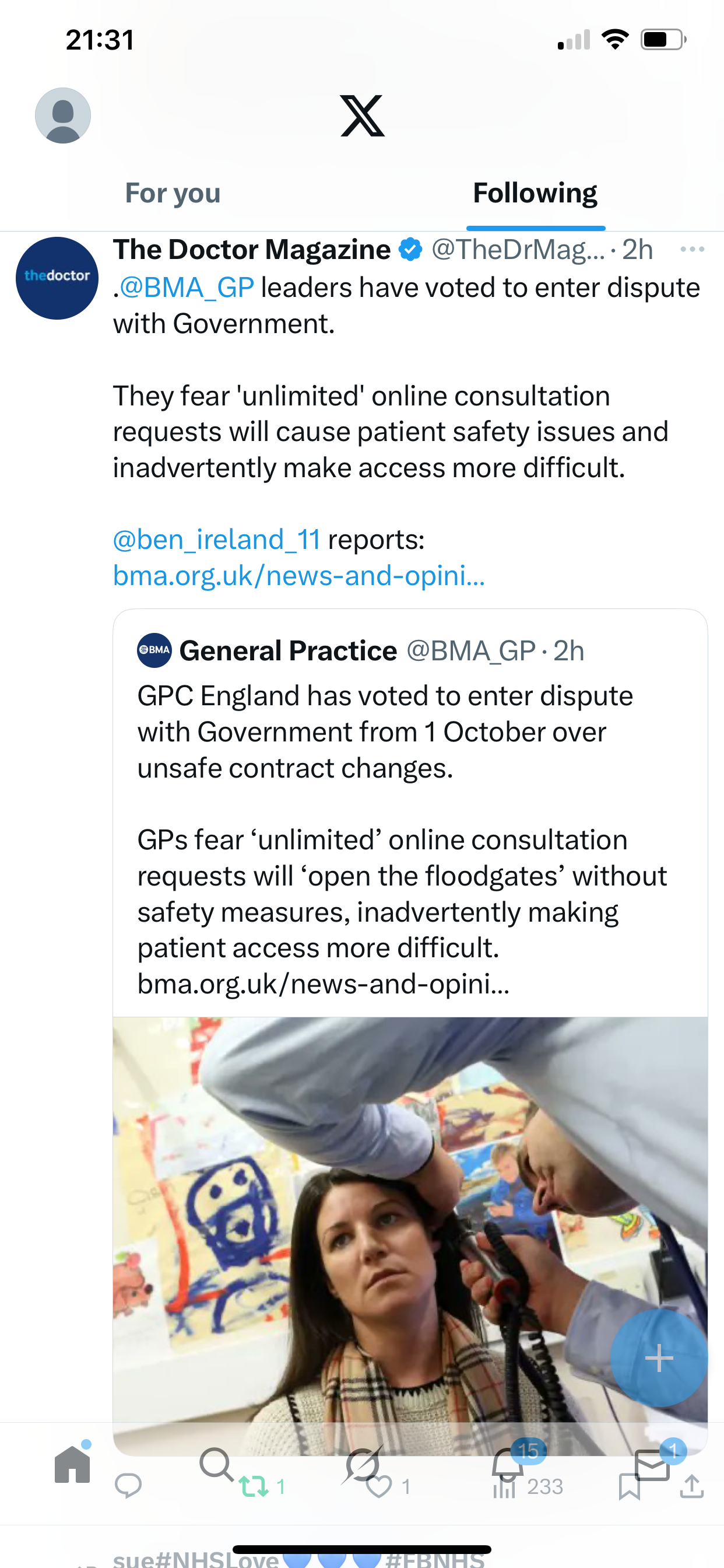Screen dimensions: 724x1568
Task: Tap the compose new post button
Action: point(658,1358)
